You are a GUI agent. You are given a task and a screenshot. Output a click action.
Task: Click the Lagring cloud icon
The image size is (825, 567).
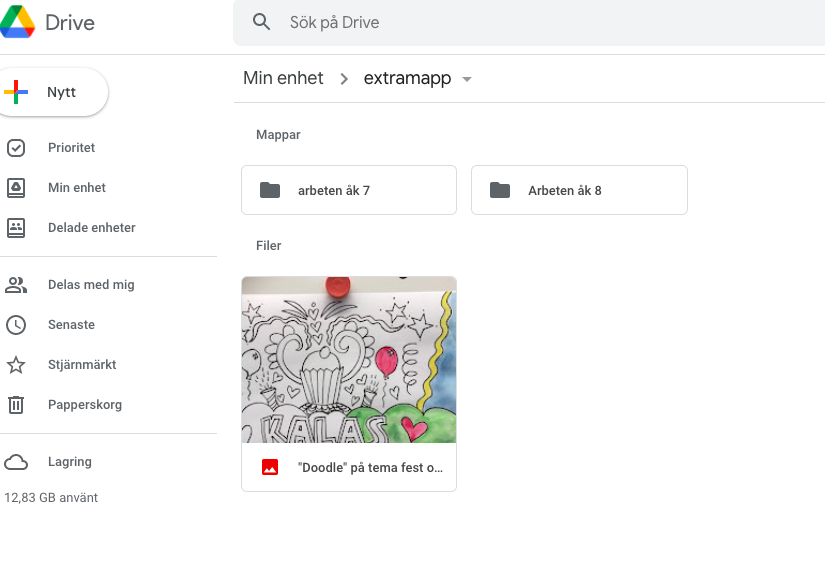pyautogui.click(x=16, y=462)
